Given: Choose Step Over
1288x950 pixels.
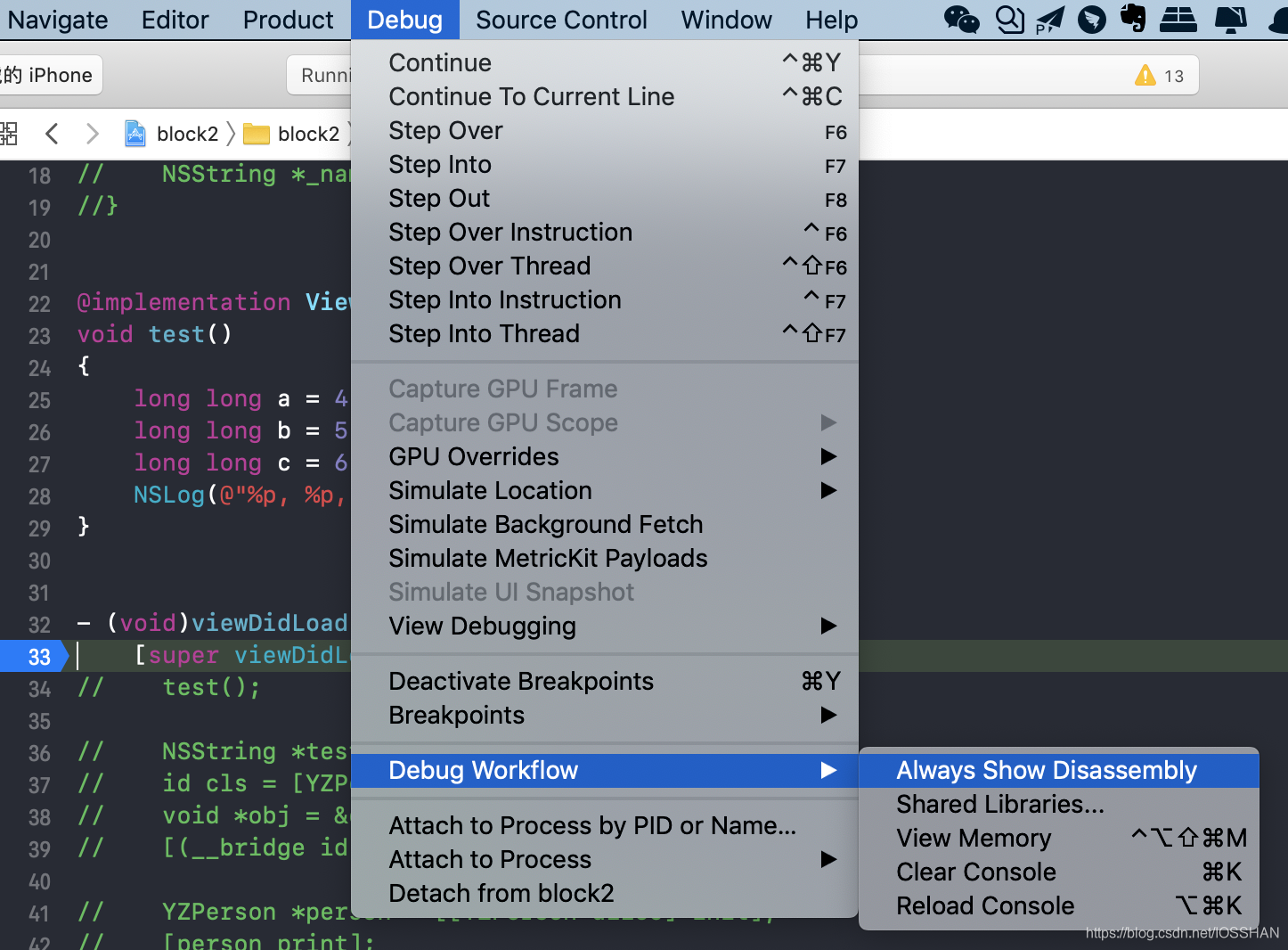Looking at the screenshot, I should [x=605, y=130].
